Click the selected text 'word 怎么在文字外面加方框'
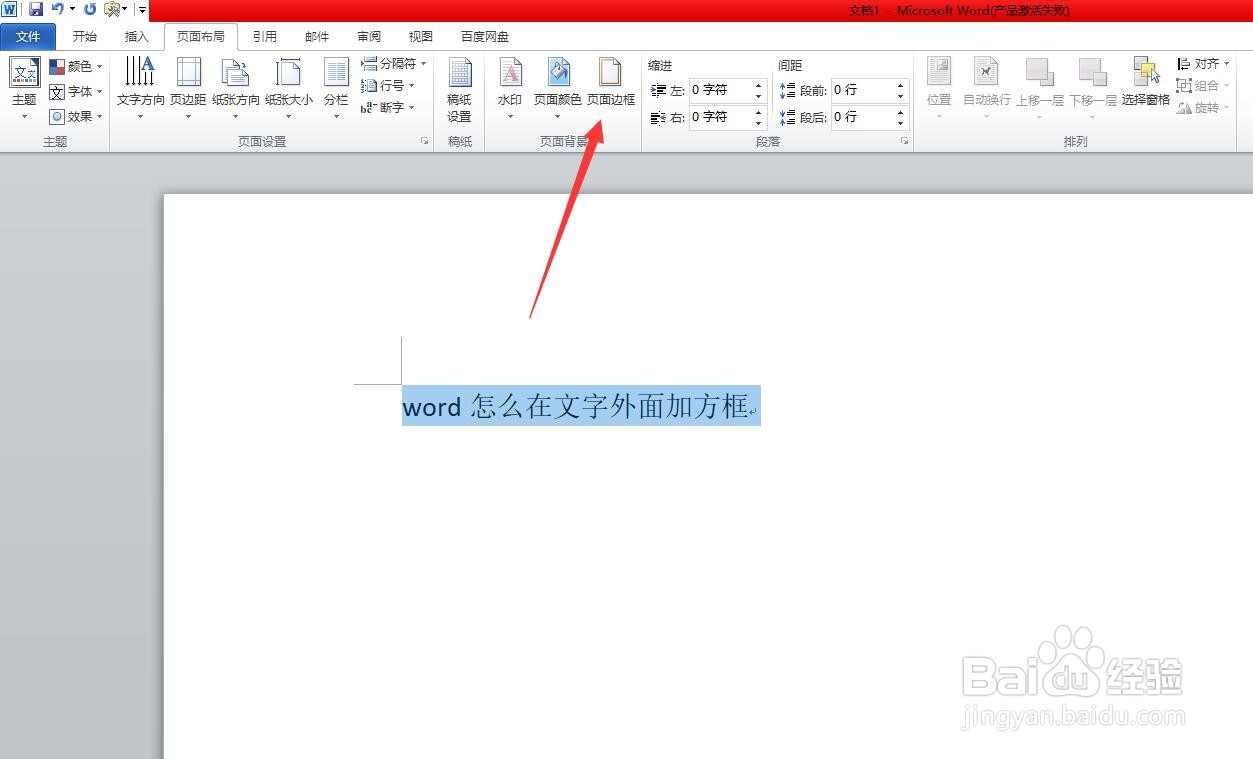Image resolution: width=1253 pixels, height=759 pixels. click(575, 406)
